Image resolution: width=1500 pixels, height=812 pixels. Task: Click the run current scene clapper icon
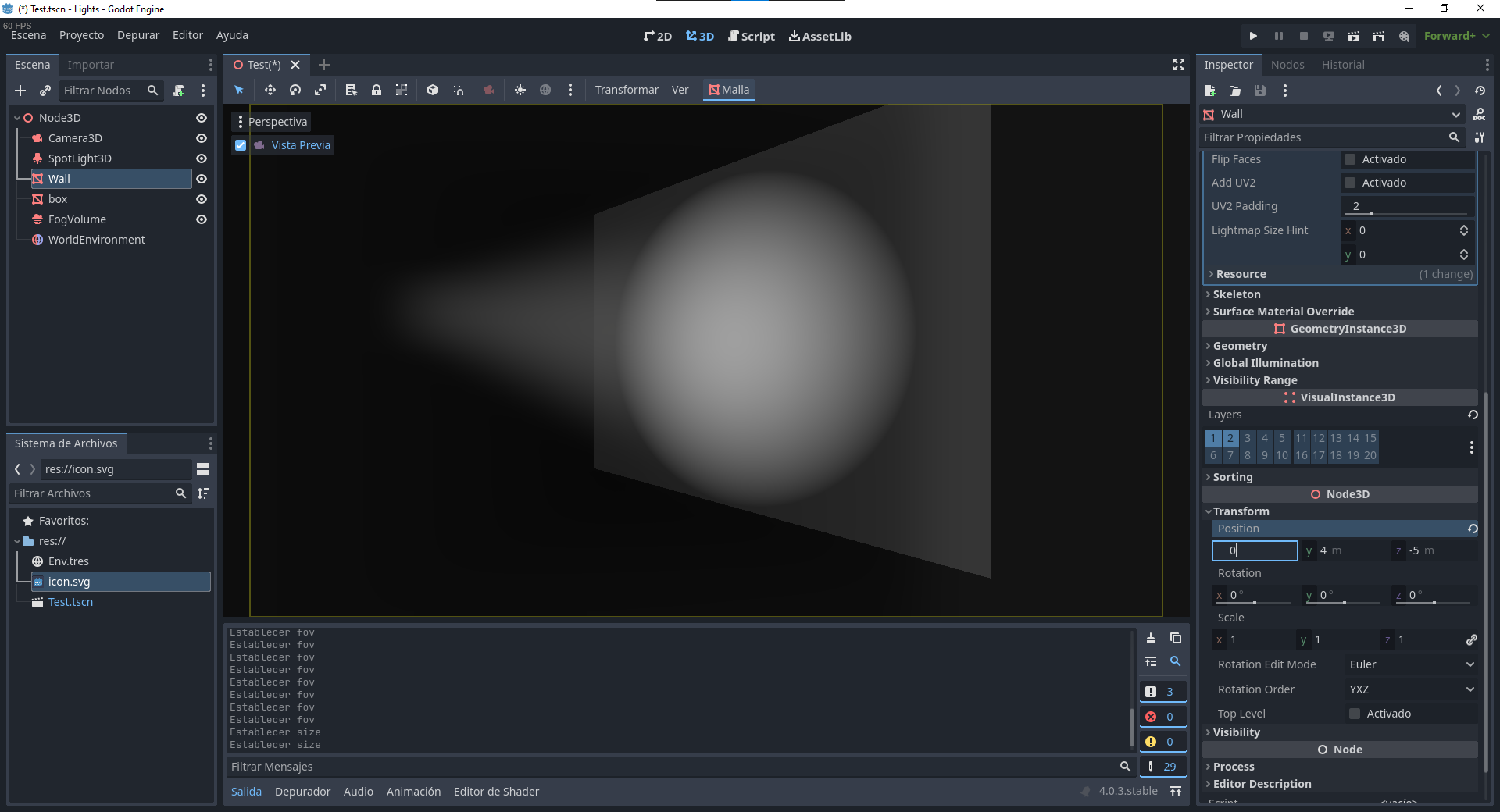click(x=1354, y=36)
